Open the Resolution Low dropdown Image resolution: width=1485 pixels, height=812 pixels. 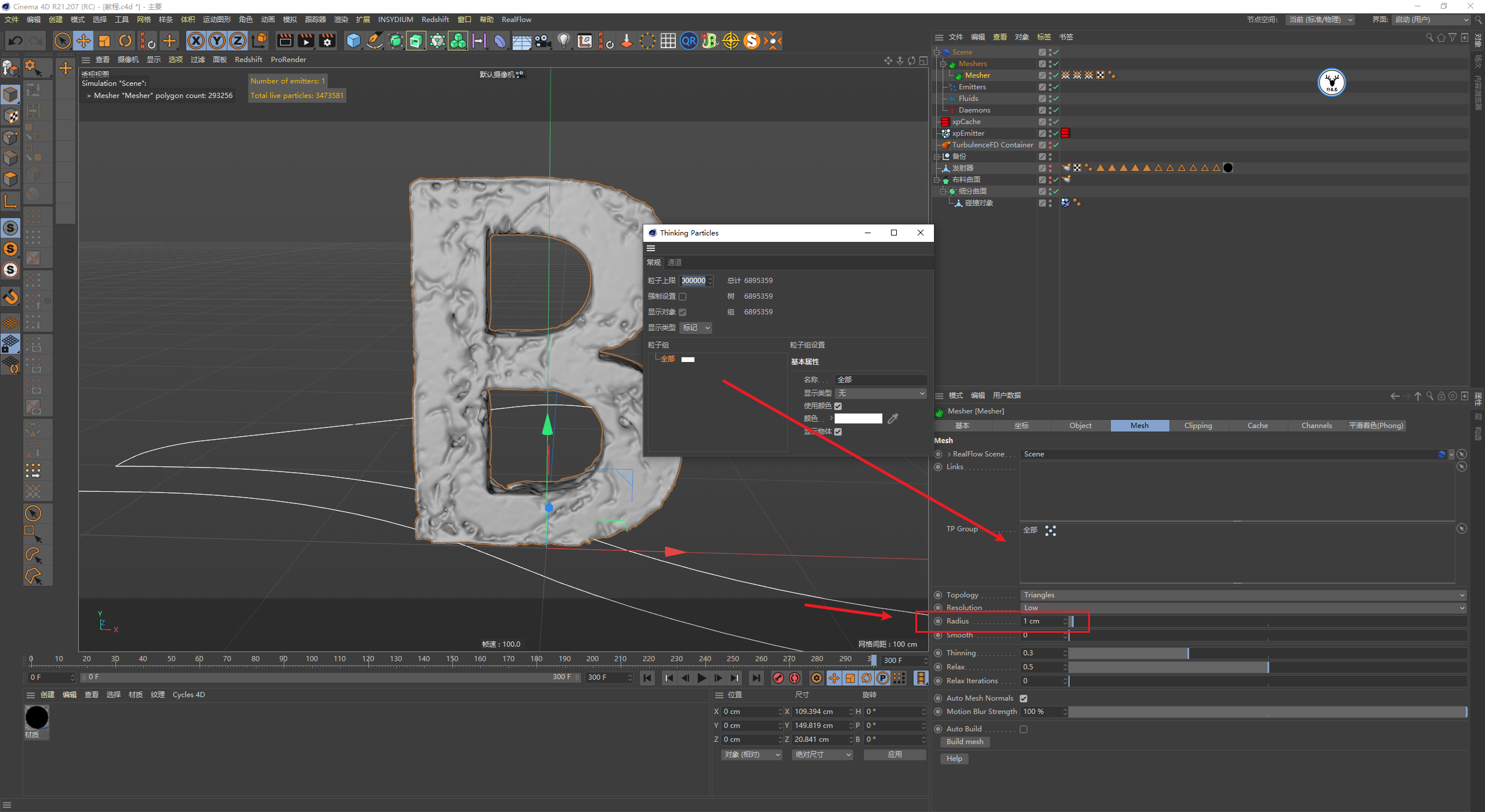(x=1243, y=608)
